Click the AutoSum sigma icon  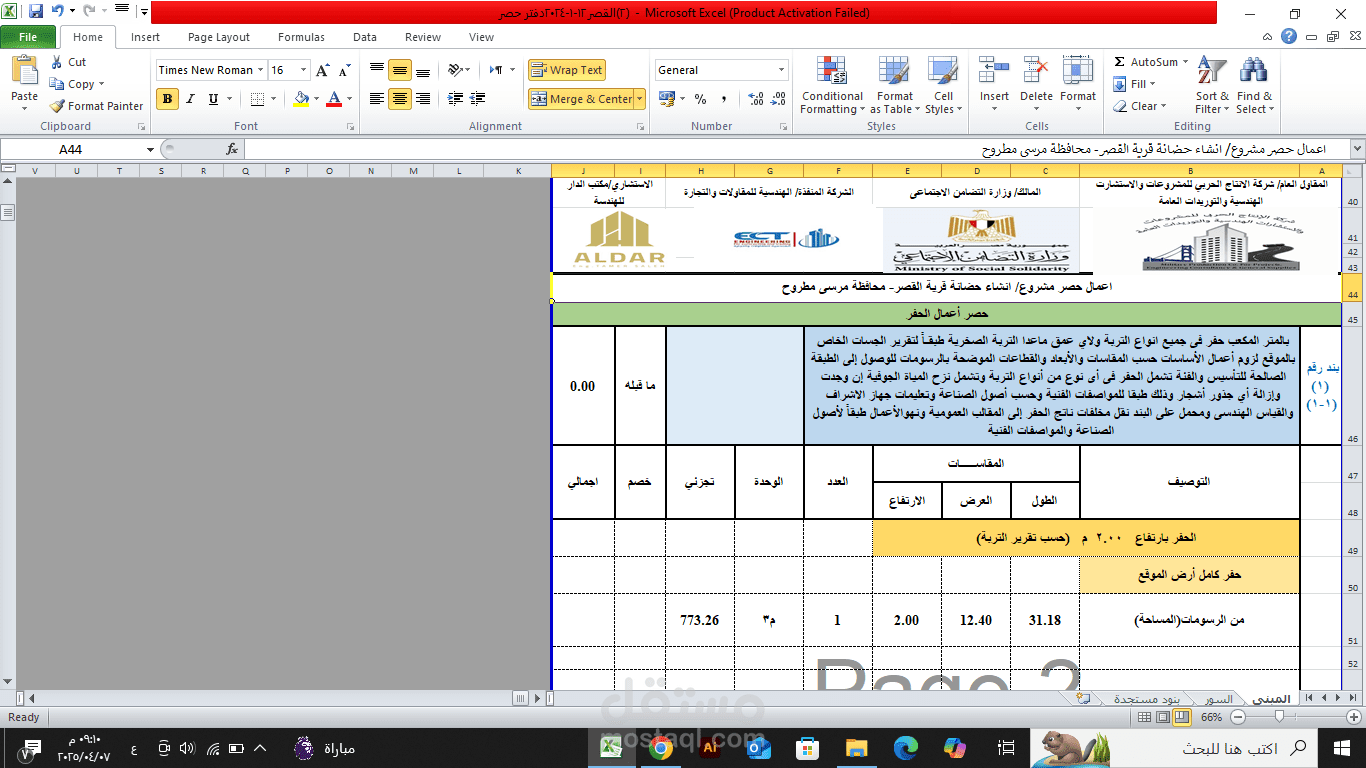coord(1120,62)
